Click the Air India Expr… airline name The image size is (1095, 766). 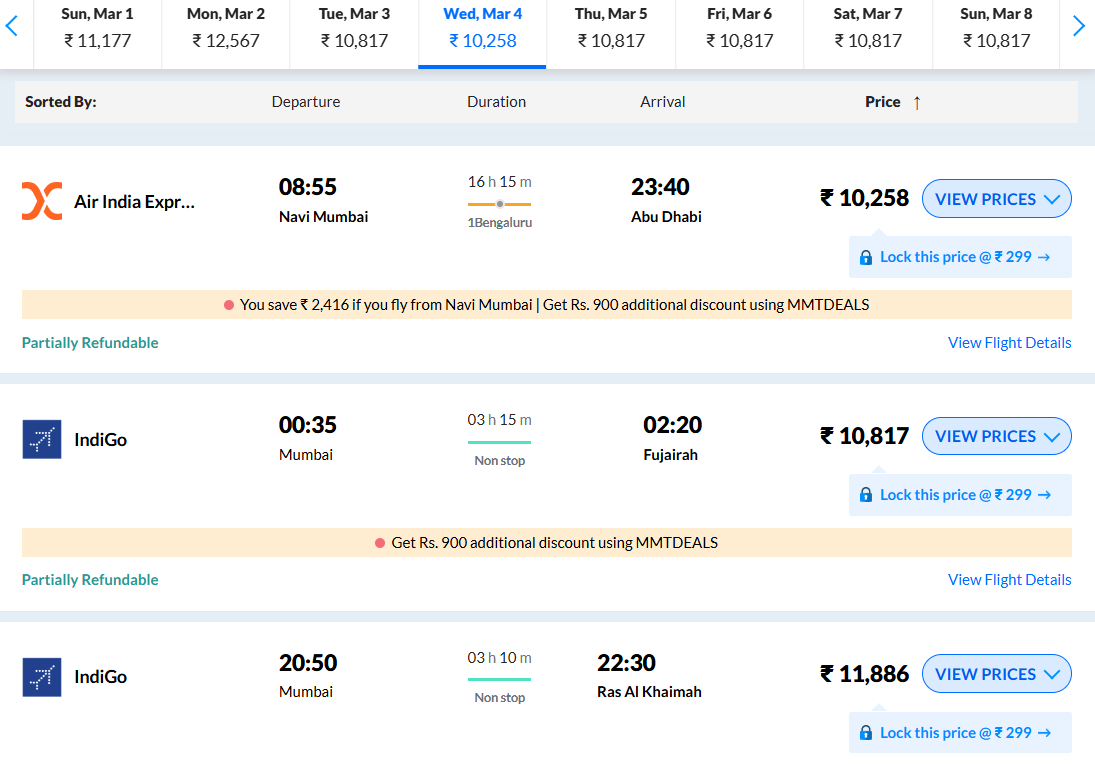tap(135, 202)
